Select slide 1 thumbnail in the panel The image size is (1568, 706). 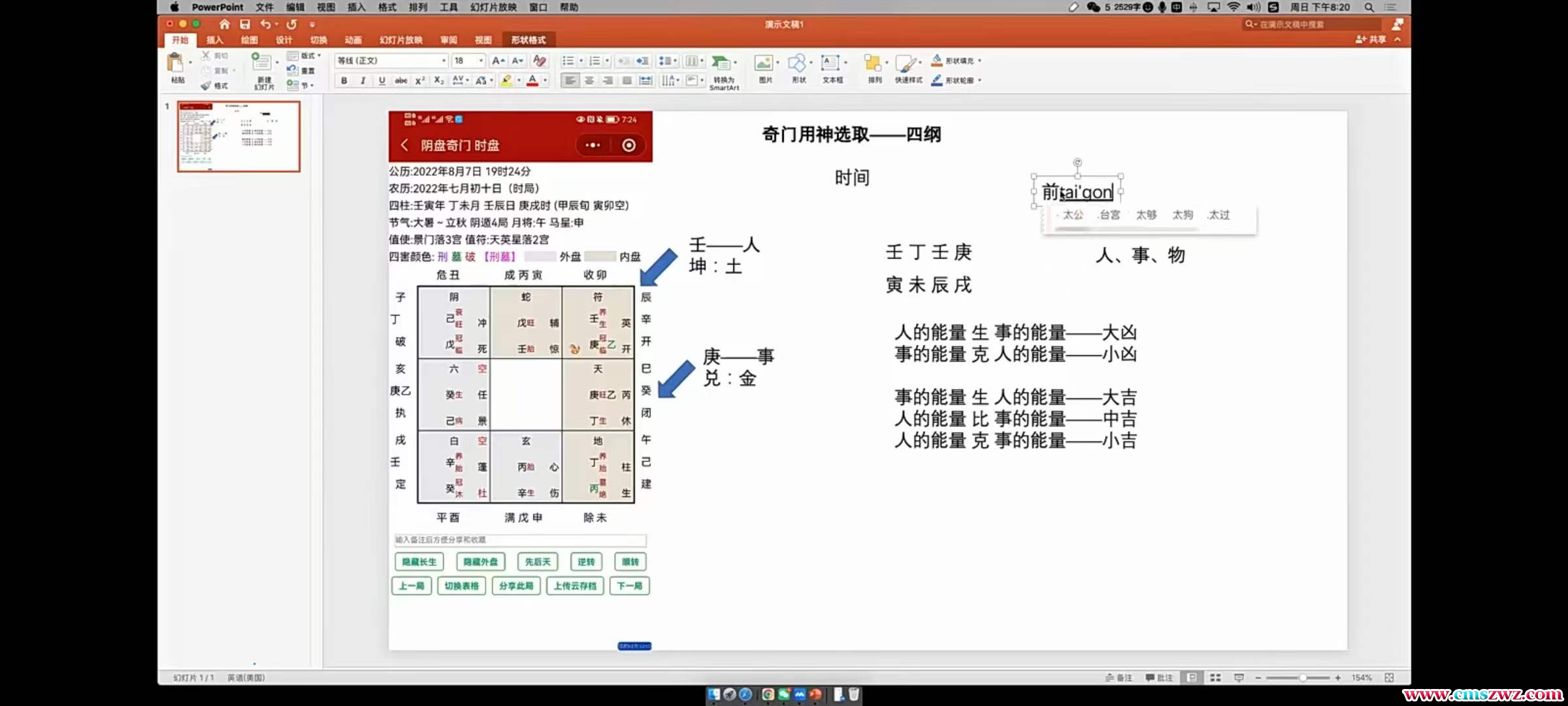(x=238, y=136)
